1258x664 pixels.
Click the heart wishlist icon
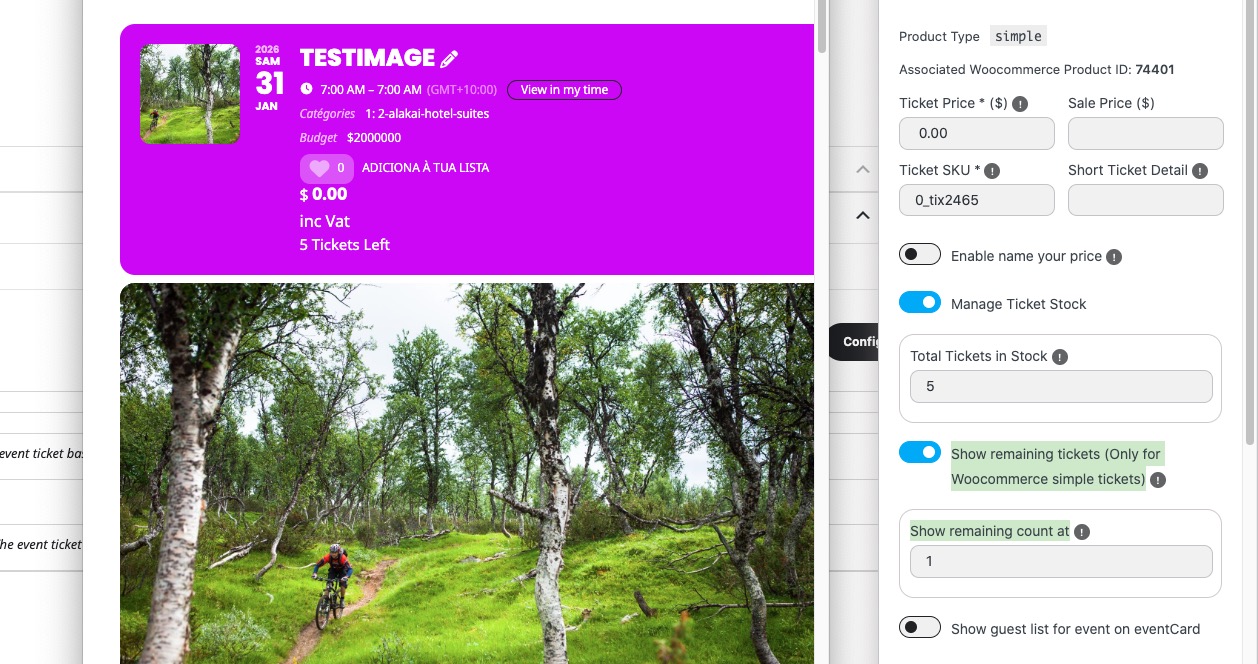pyautogui.click(x=319, y=168)
